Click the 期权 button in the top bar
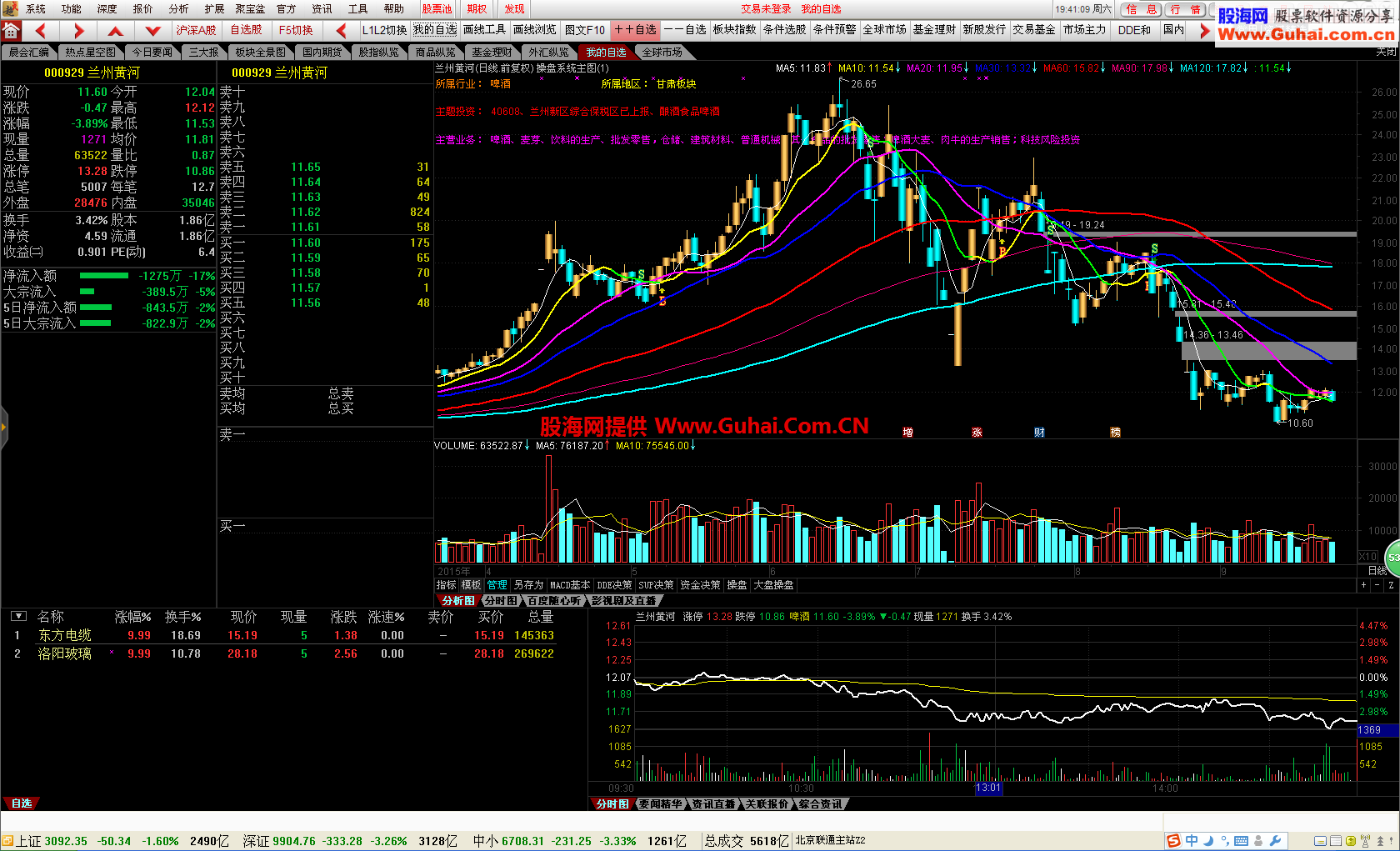The height and width of the screenshot is (851, 1400). [x=477, y=8]
